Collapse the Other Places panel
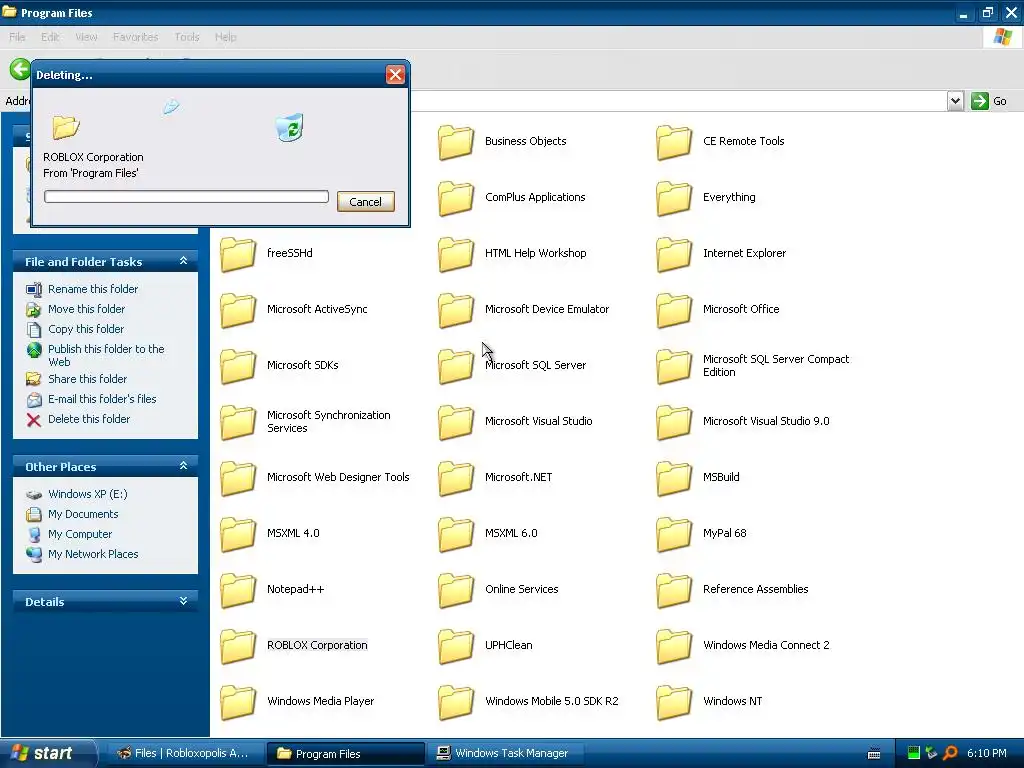The height and width of the screenshot is (768, 1024). click(184, 466)
